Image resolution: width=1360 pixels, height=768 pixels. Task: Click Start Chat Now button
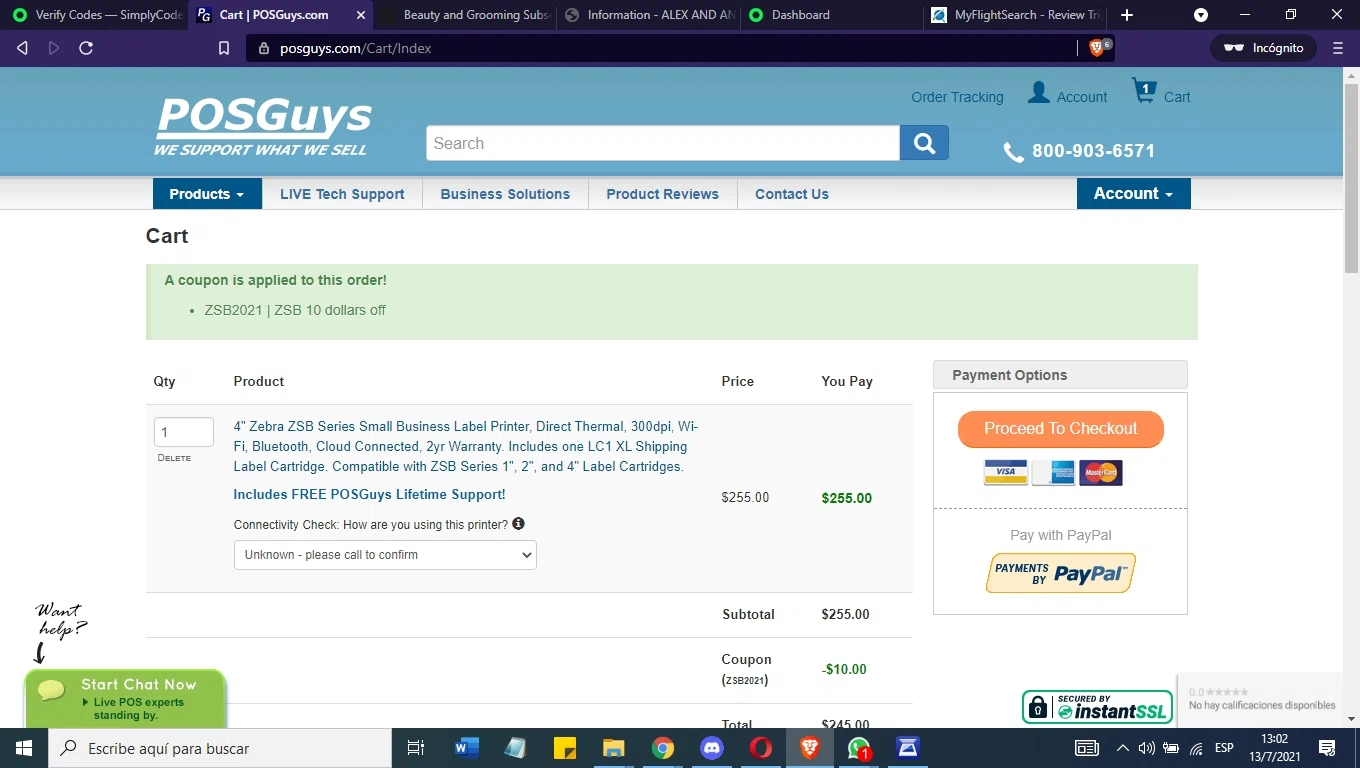(x=125, y=700)
